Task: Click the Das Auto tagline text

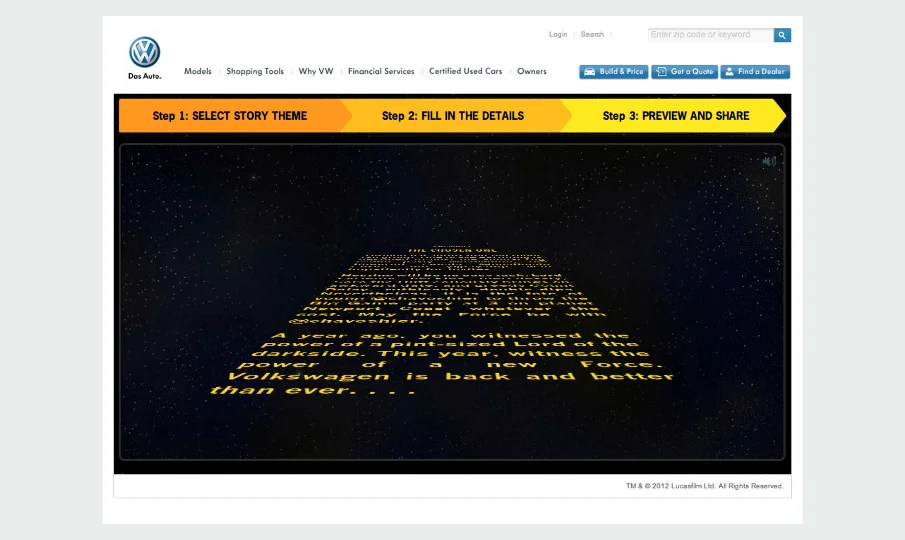Action: 144,76
